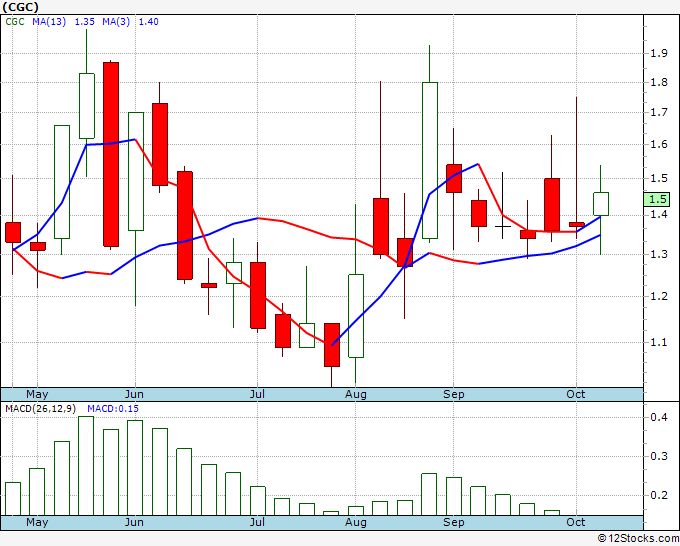The image size is (680, 546).
Task: Select Oct on the MACD panel time axis
Action: tap(576, 522)
